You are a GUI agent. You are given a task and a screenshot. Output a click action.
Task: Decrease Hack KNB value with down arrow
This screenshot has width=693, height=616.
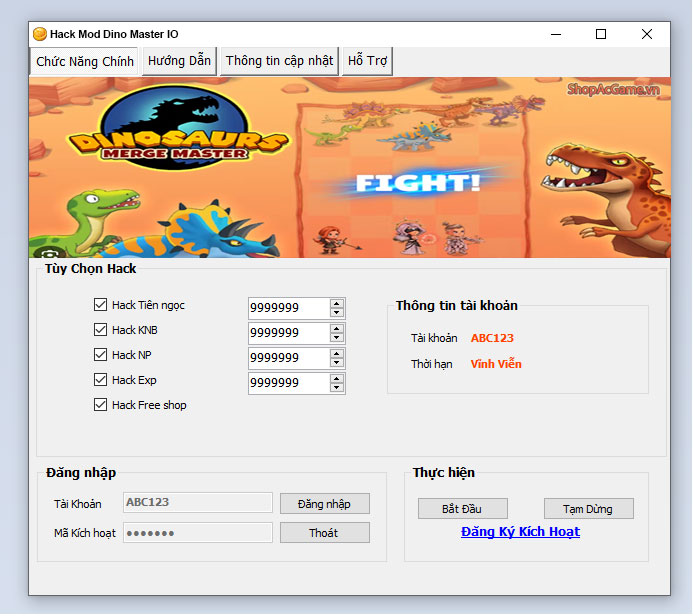337,338
